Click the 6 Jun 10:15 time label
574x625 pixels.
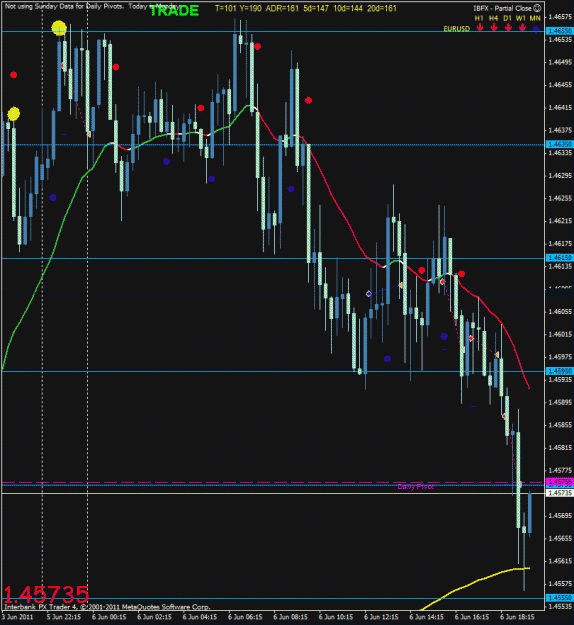point(336,617)
